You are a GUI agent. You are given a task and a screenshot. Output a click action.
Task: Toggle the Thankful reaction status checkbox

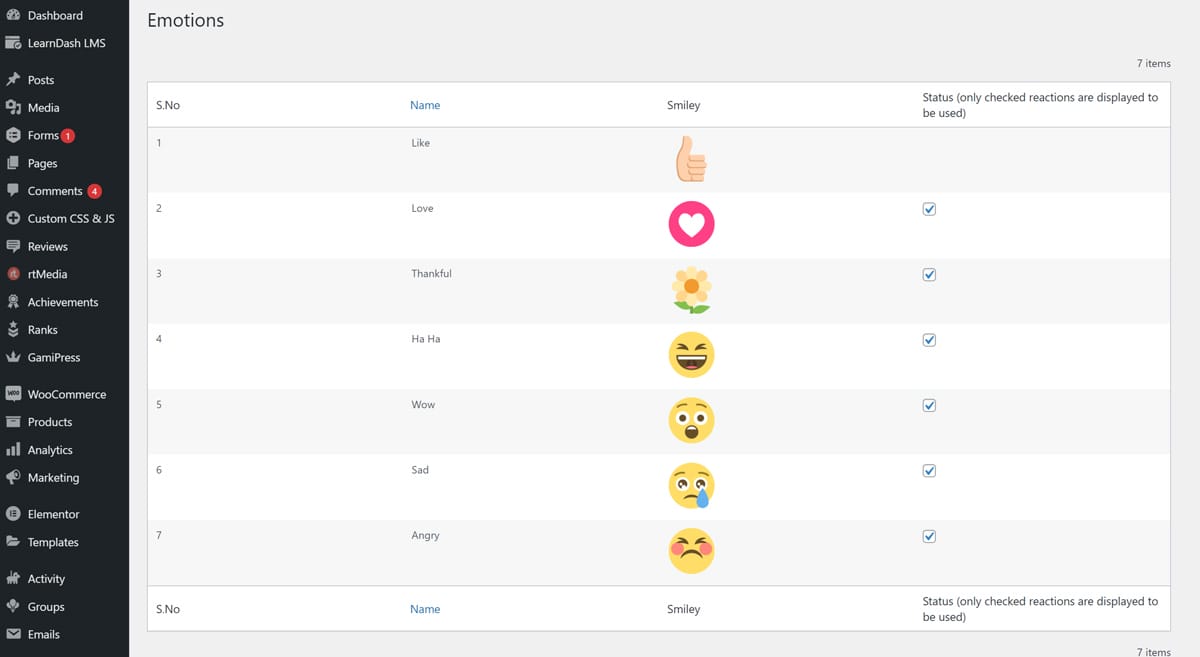point(929,274)
